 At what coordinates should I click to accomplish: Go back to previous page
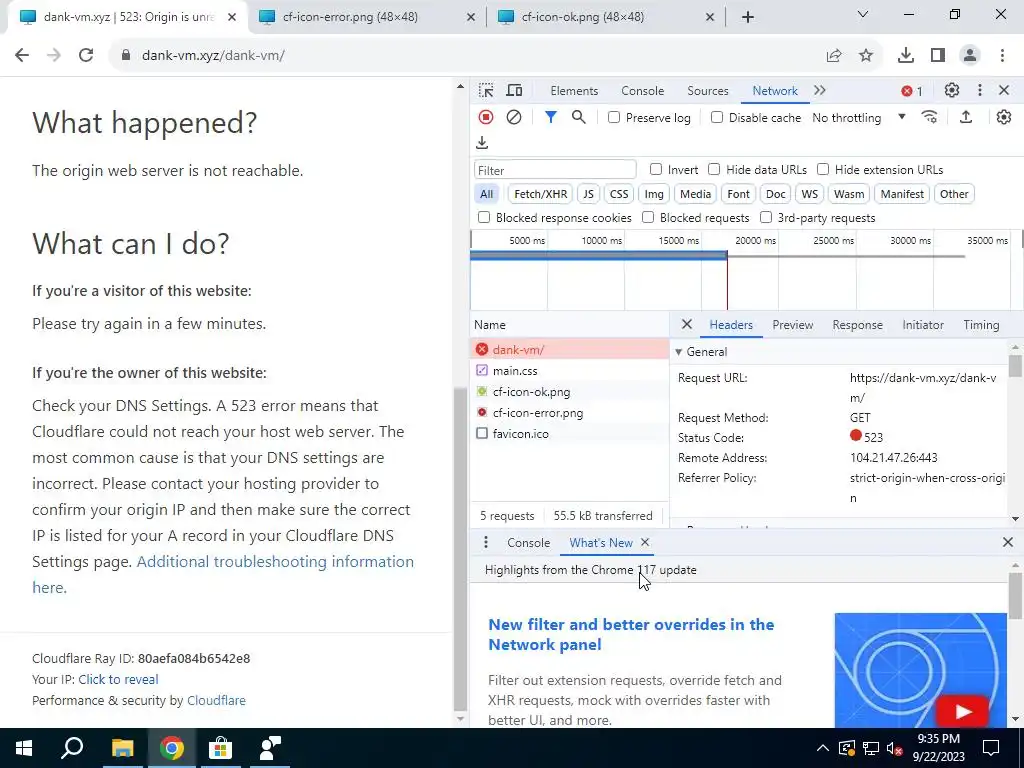22,55
